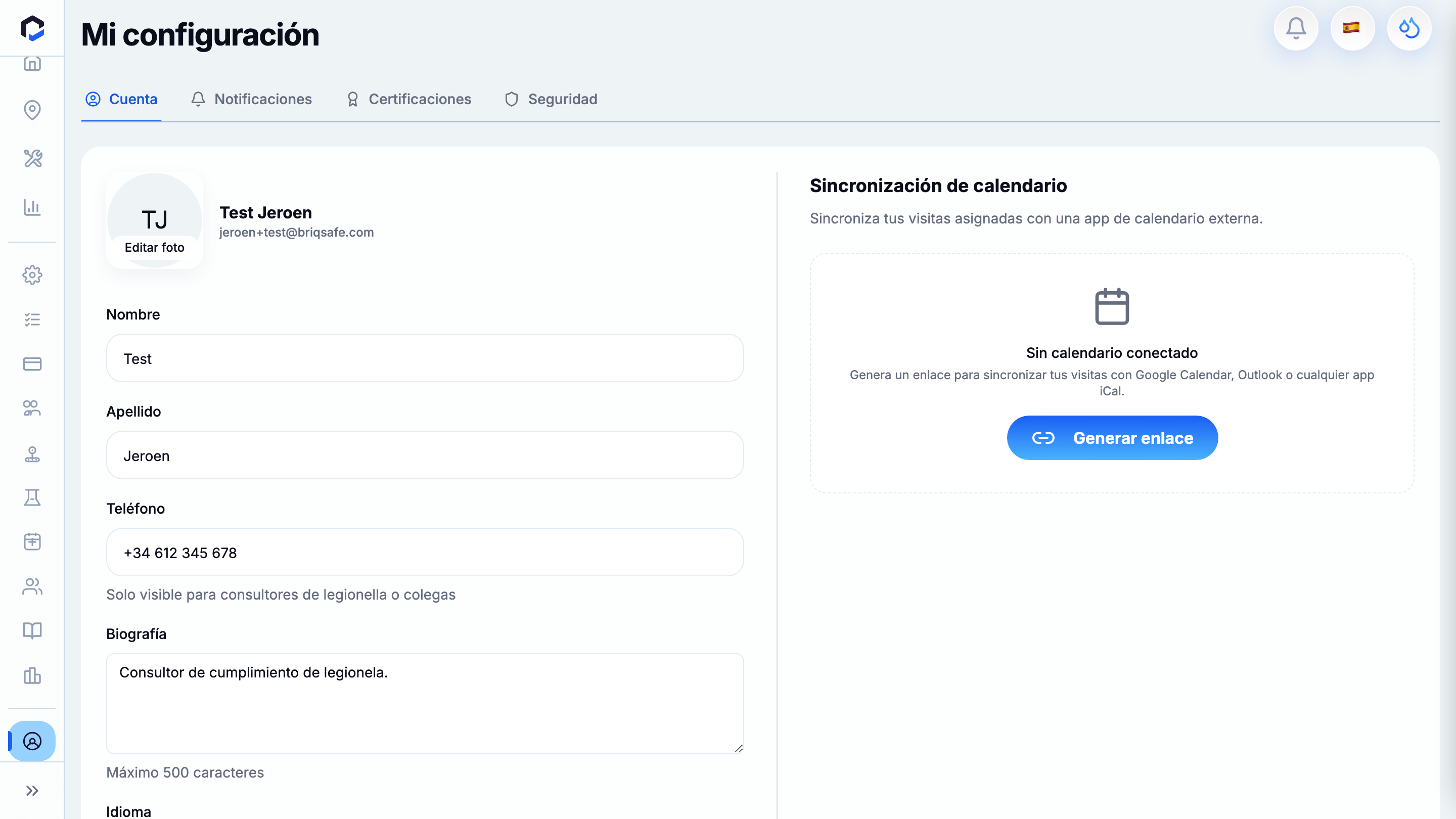Switch to the Seguridad tab
The height and width of the screenshot is (819, 1456).
[x=551, y=99]
